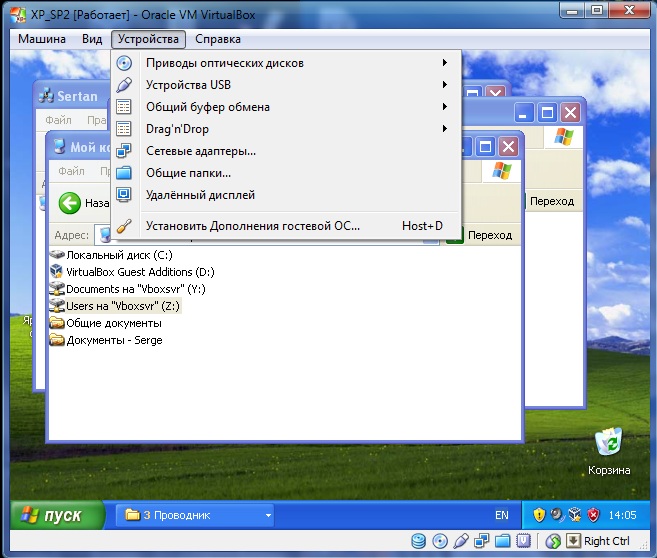The height and width of the screenshot is (558, 657).
Task: Select Users на "Vboxsvr" (Z:)
Action: (115, 306)
